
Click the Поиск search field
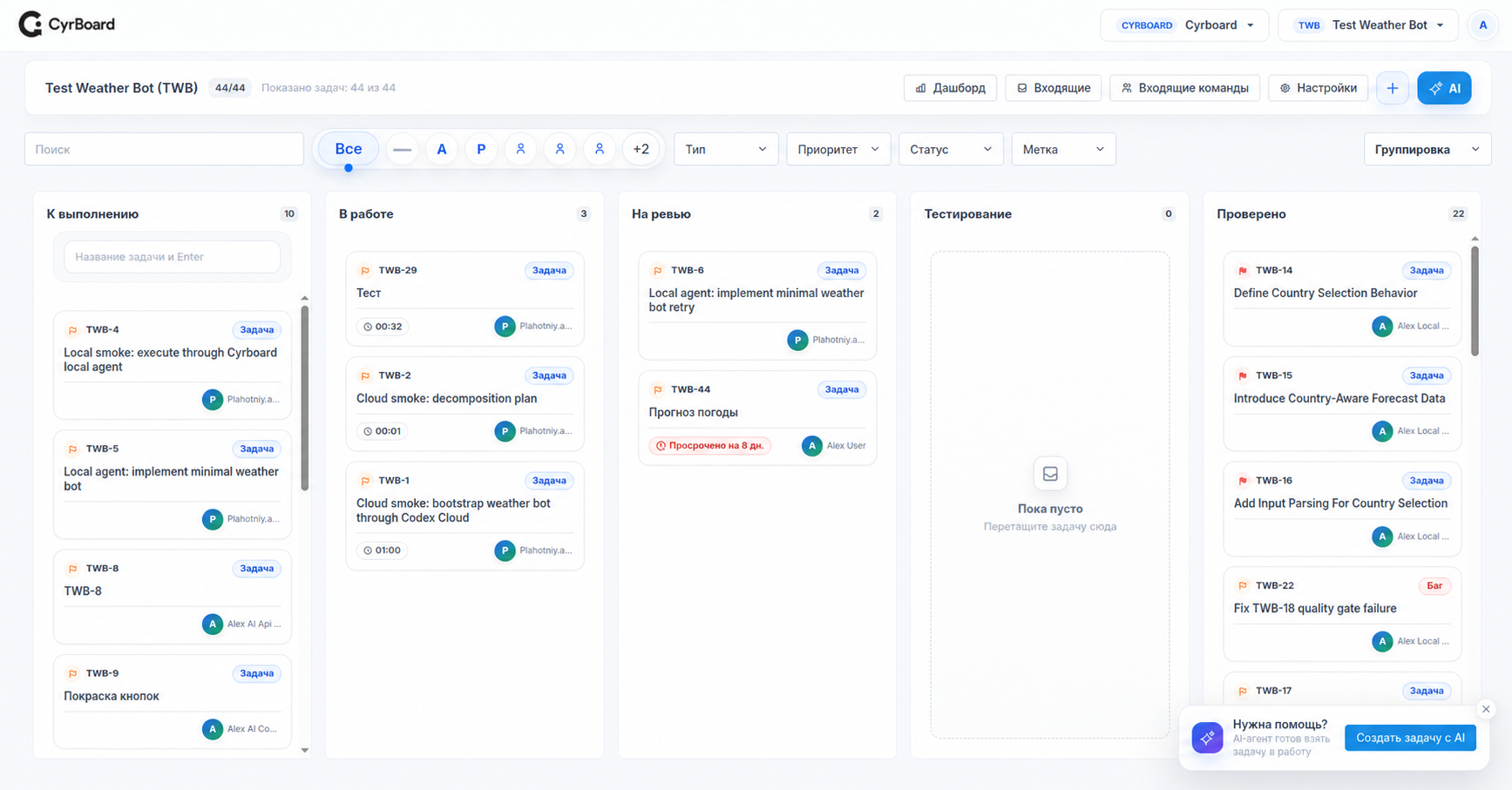[x=164, y=149]
